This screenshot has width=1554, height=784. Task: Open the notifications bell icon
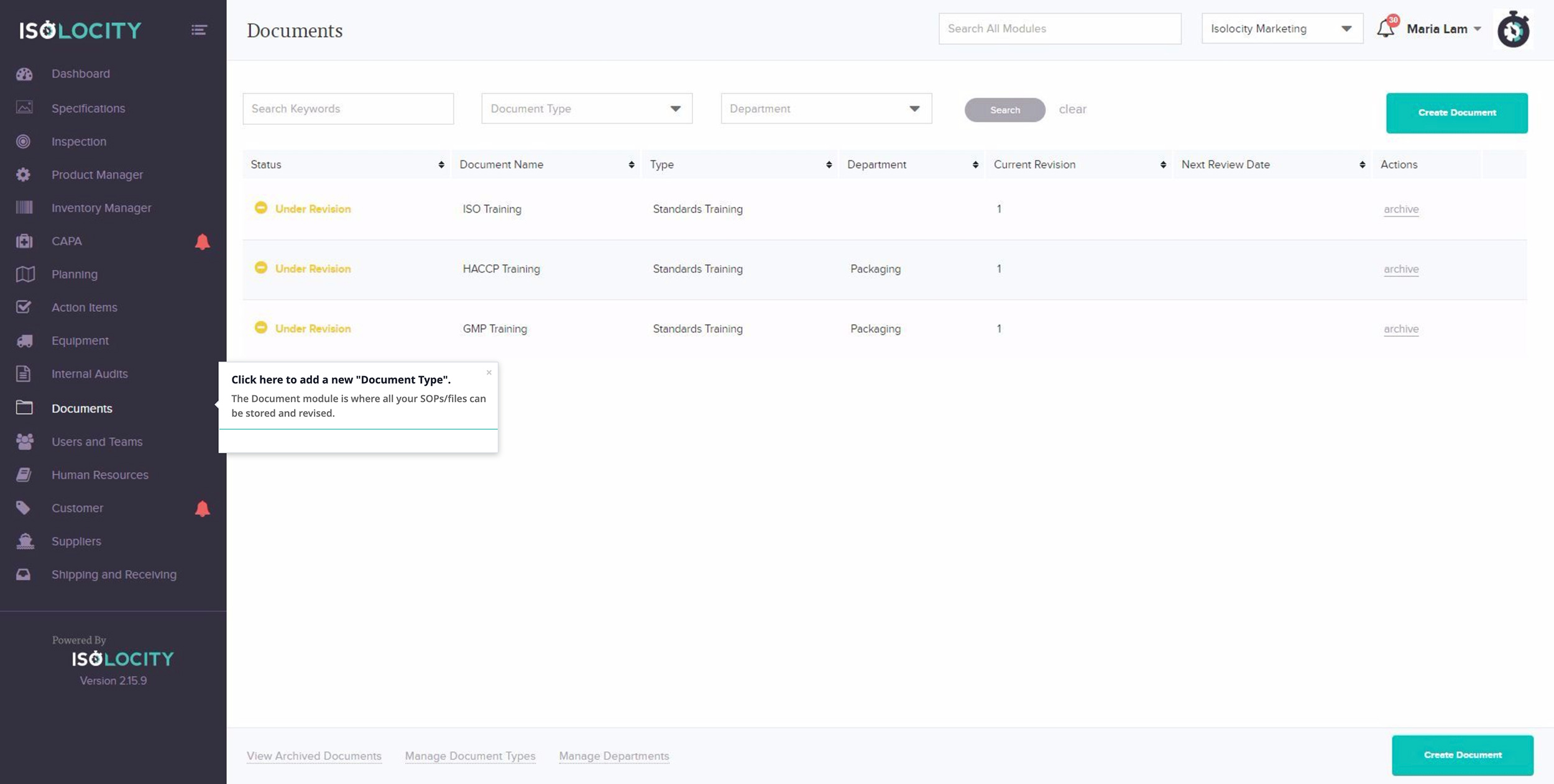click(x=1385, y=29)
